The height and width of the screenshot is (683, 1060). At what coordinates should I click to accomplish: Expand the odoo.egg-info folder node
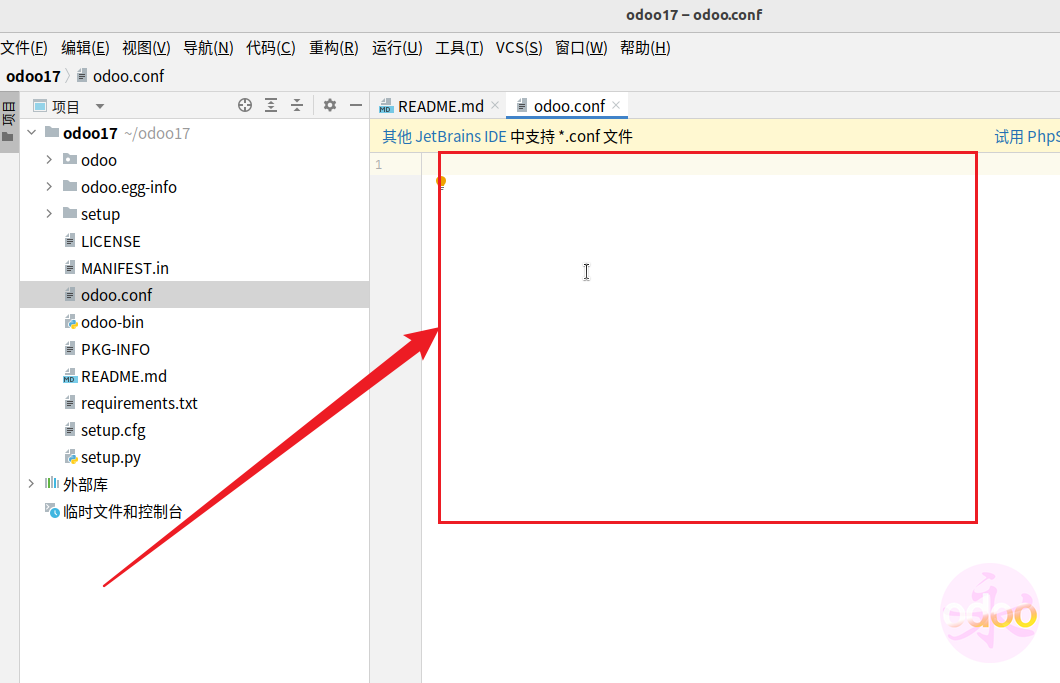click(x=49, y=187)
